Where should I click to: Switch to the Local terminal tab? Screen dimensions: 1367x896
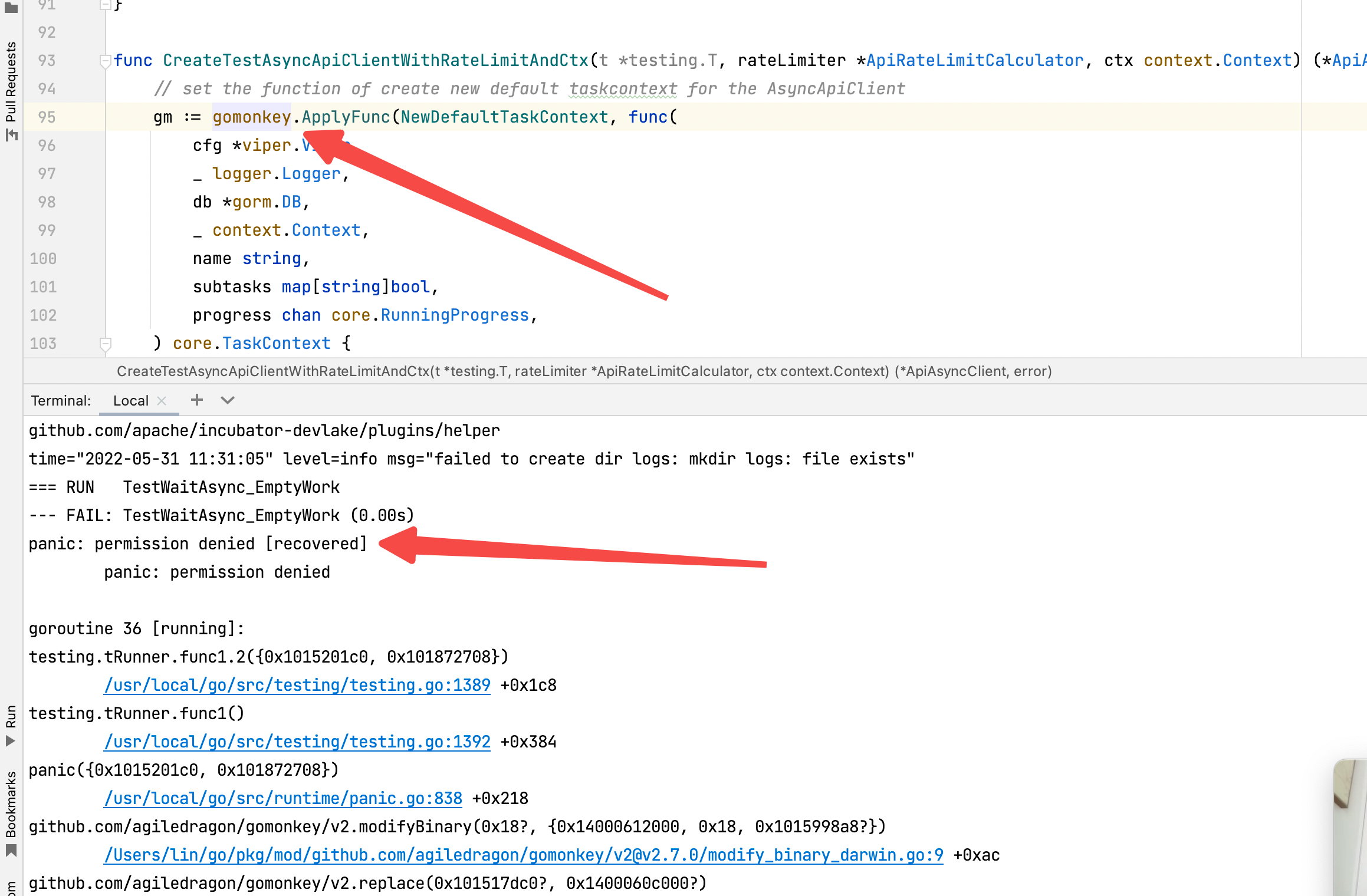pyautogui.click(x=130, y=401)
